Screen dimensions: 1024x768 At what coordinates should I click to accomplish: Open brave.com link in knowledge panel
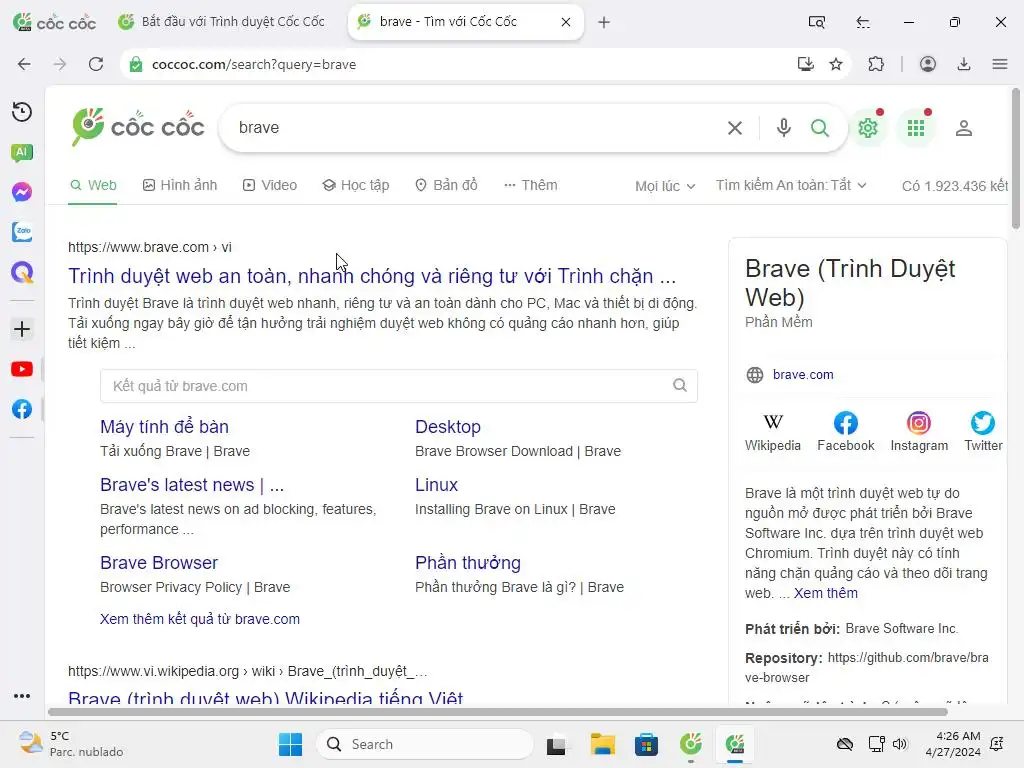[803, 375]
